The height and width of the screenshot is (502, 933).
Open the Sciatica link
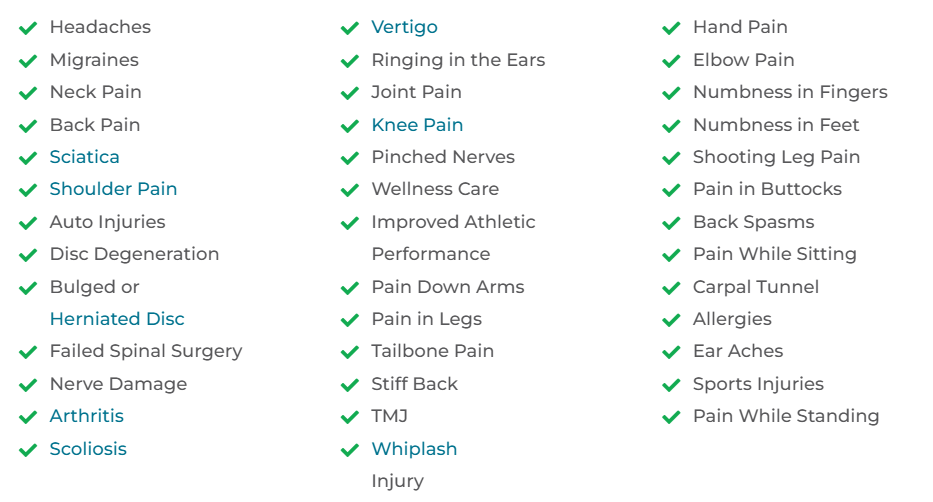coord(84,157)
